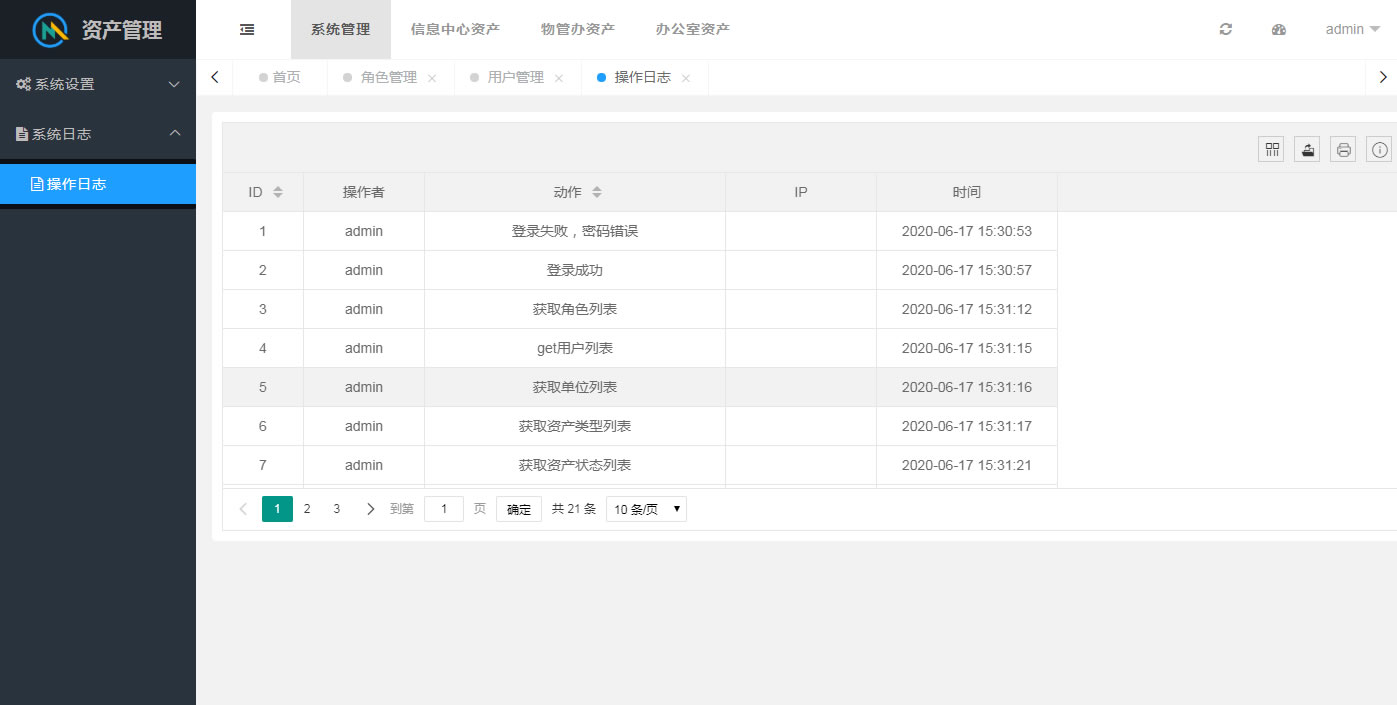Image resolution: width=1397 pixels, height=705 pixels.
Task: Collapse the 系统日志 sidebar menu
Action: tap(97, 134)
